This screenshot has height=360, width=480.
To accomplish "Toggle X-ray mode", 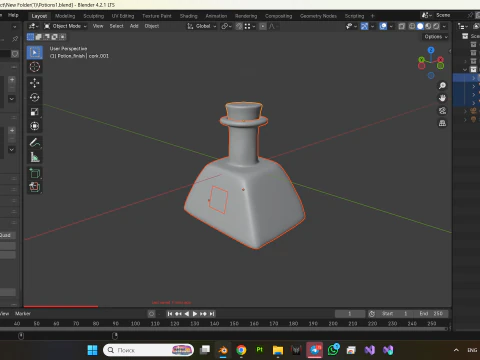I will click(402, 26).
